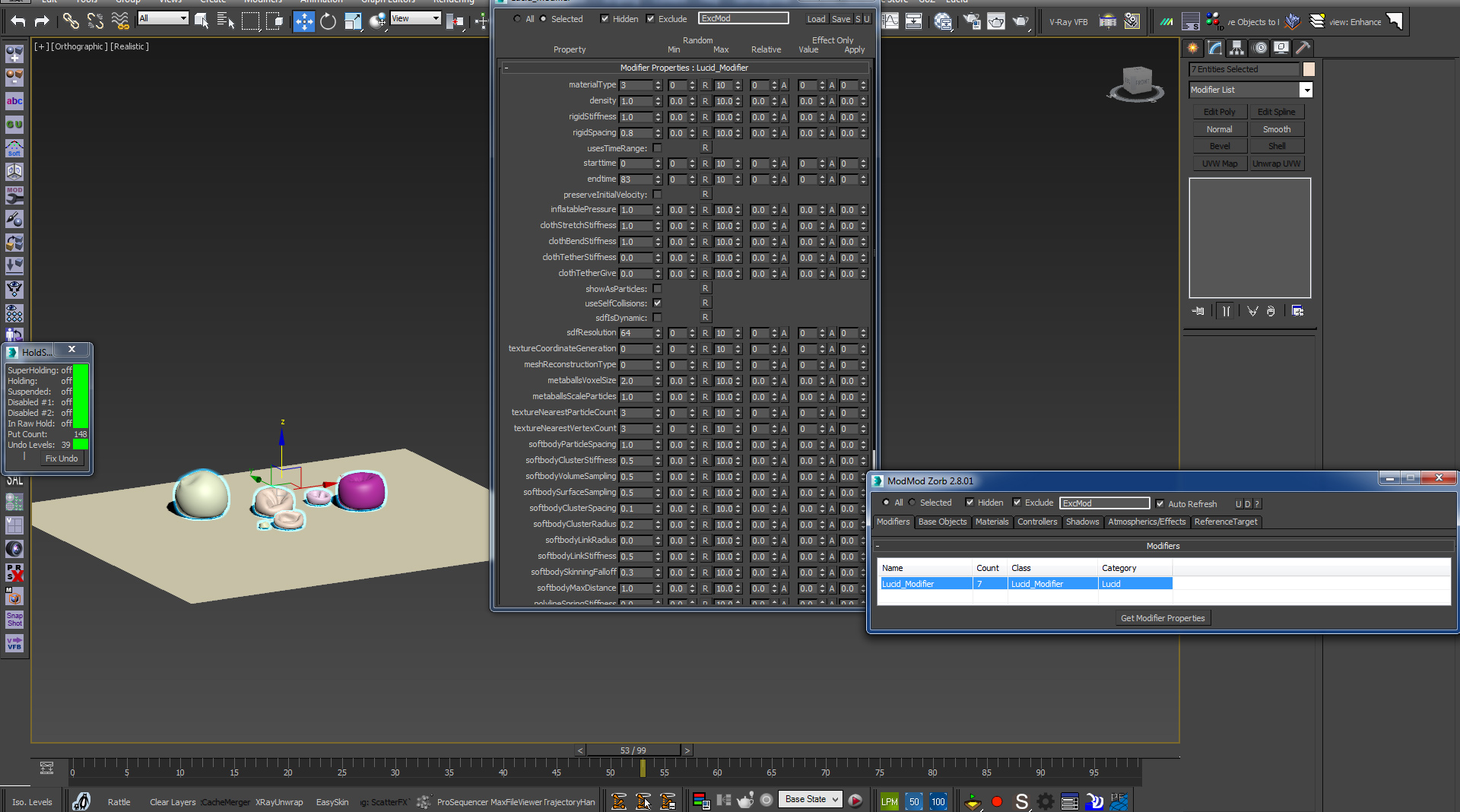
Task: Select the Link tool icon
Action: (71, 22)
